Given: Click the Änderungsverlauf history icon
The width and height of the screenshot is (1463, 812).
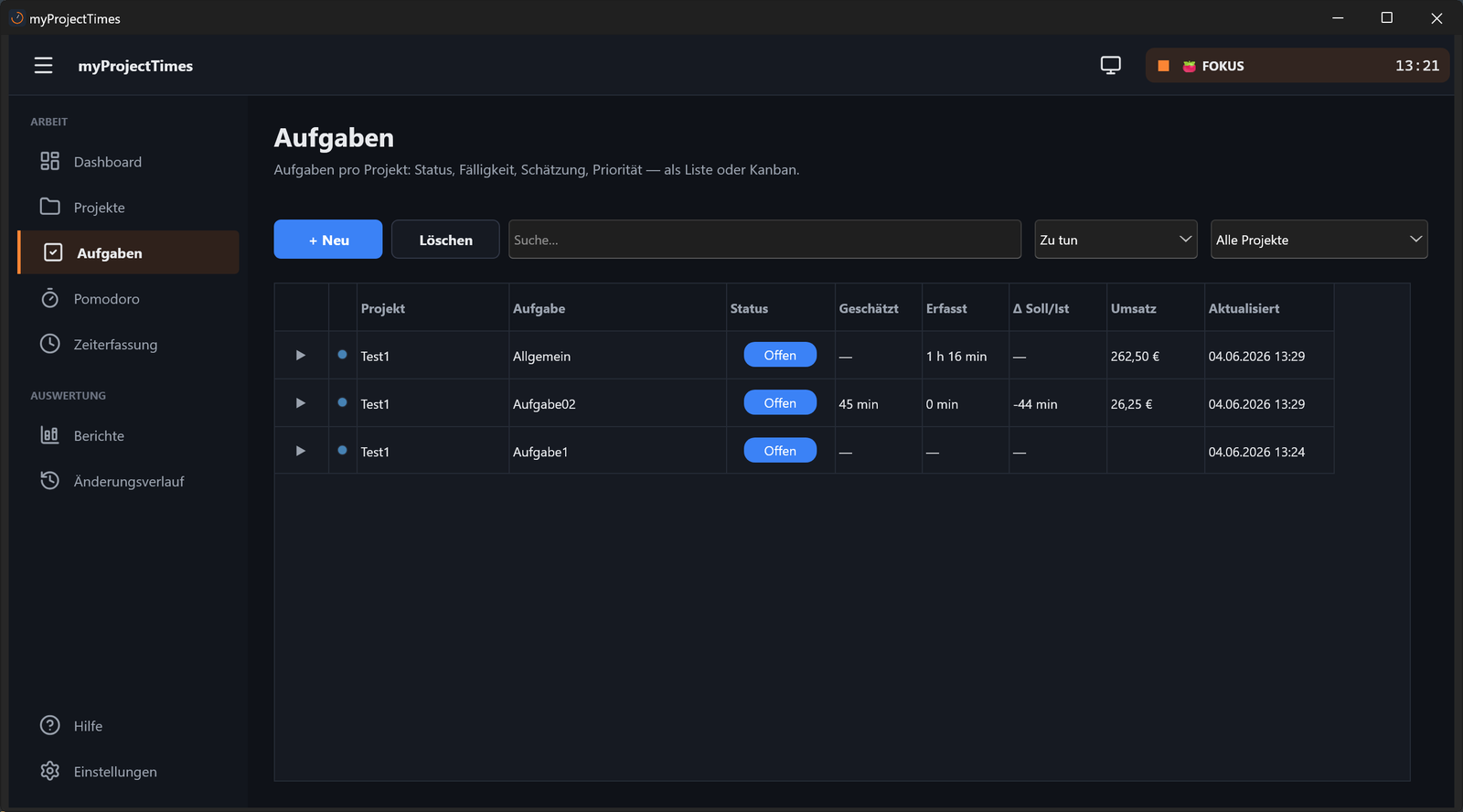Looking at the screenshot, I should pyautogui.click(x=49, y=481).
